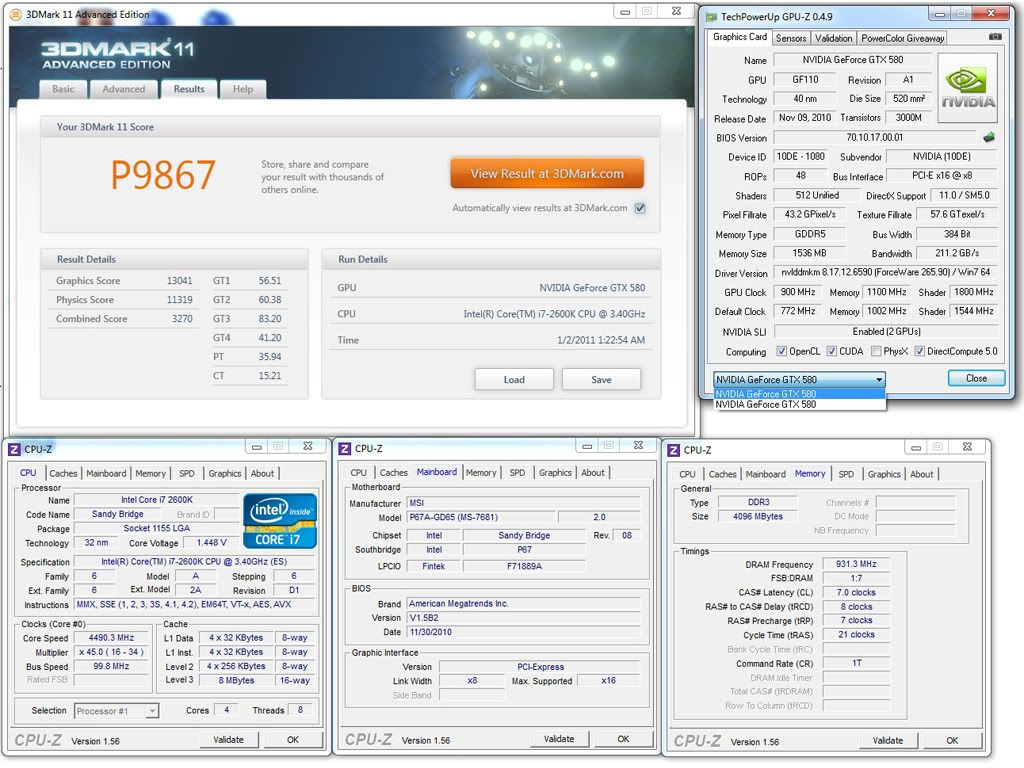Click the BIOS save chip icon in GPU-Z

pos(989,137)
